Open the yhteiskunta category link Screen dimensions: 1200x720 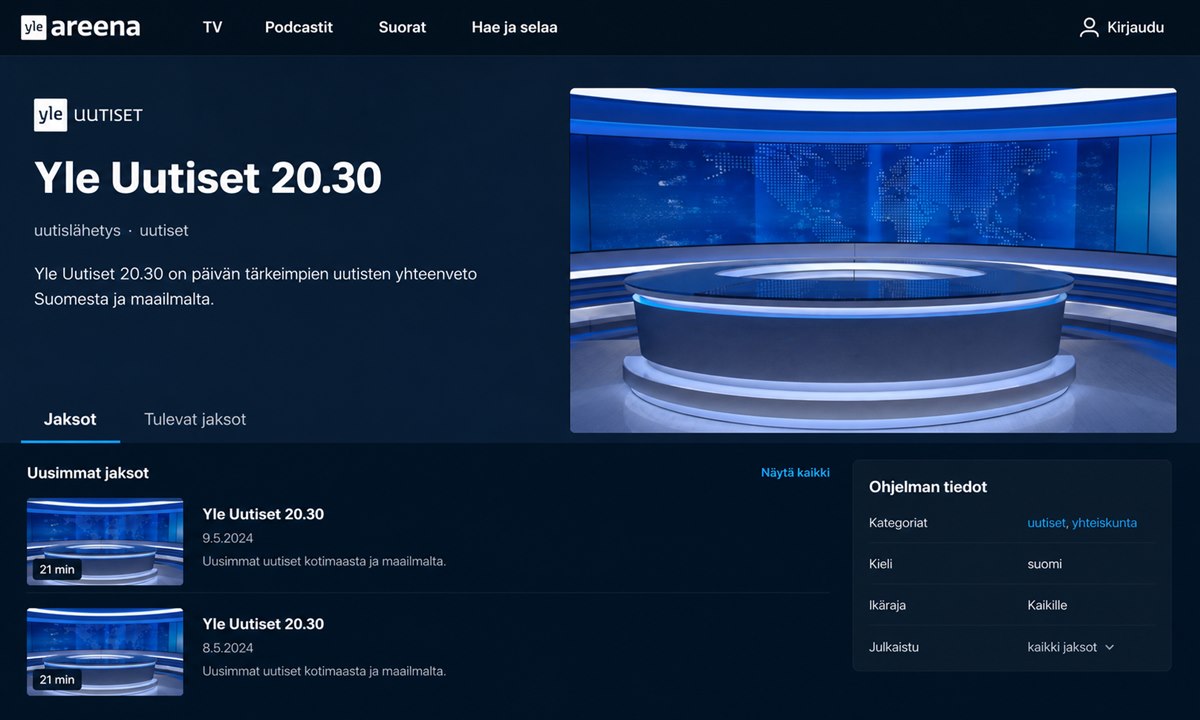pos(1104,523)
